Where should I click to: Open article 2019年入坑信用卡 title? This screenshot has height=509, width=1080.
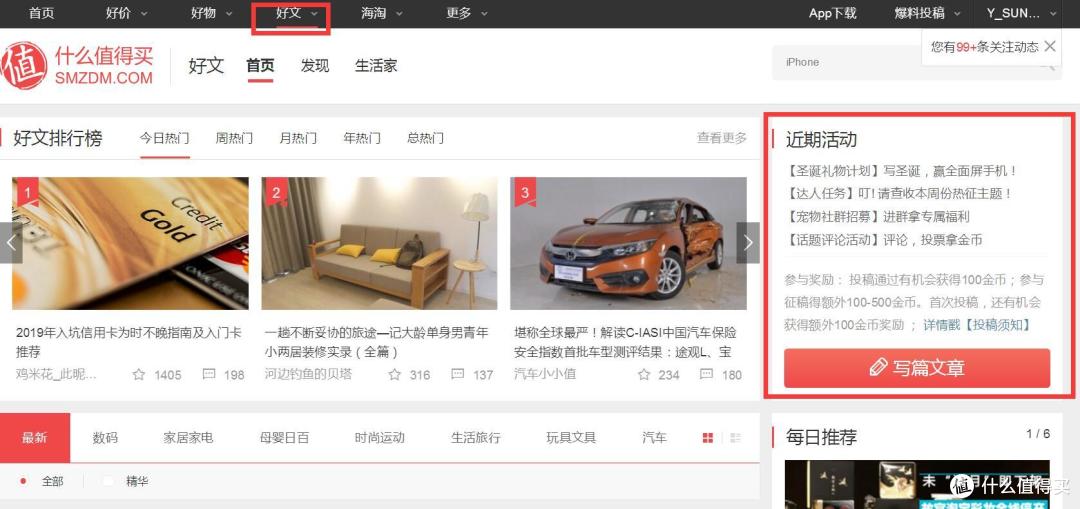pos(129,342)
